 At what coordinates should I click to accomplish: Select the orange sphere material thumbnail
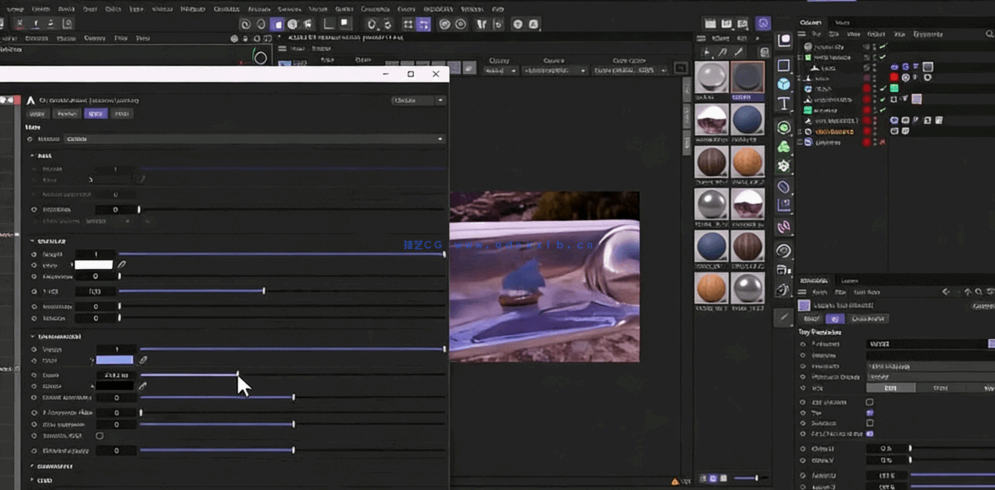pyautogui.click(x=746, y=161)
